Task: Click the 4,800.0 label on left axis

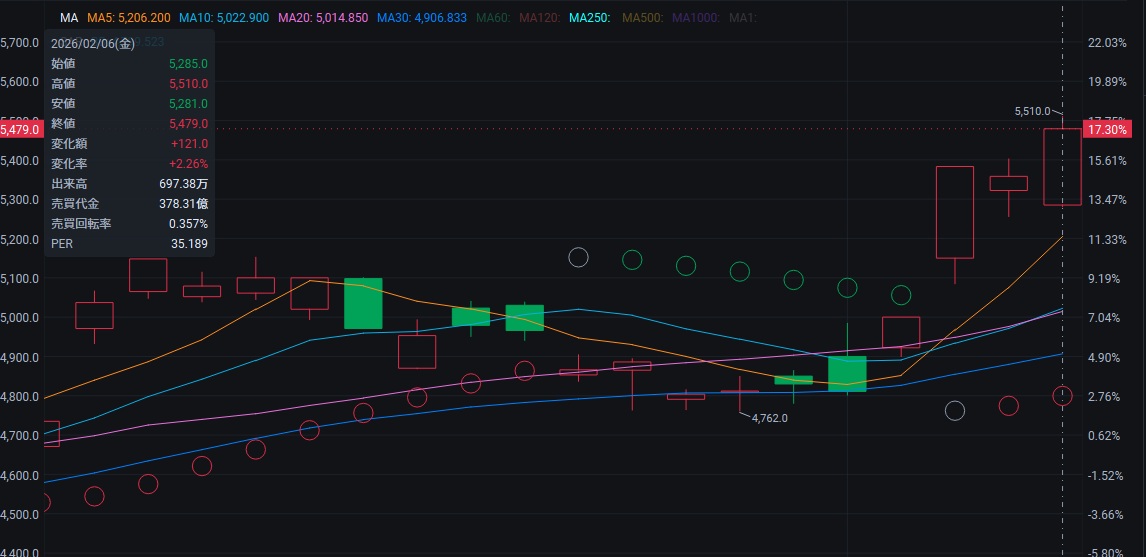Action: pos(20,396)
